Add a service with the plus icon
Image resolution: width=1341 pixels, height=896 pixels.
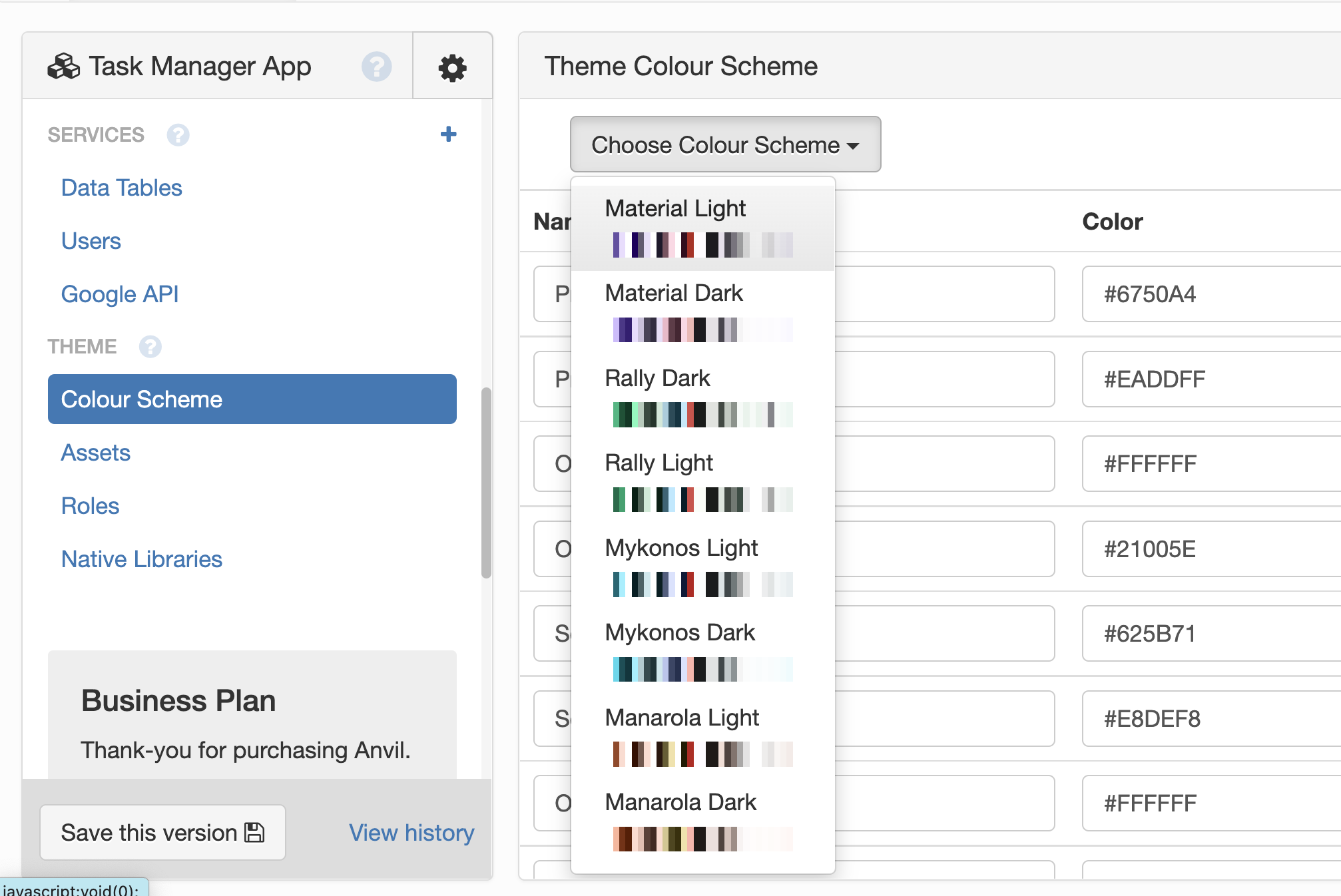pos(449,134)
